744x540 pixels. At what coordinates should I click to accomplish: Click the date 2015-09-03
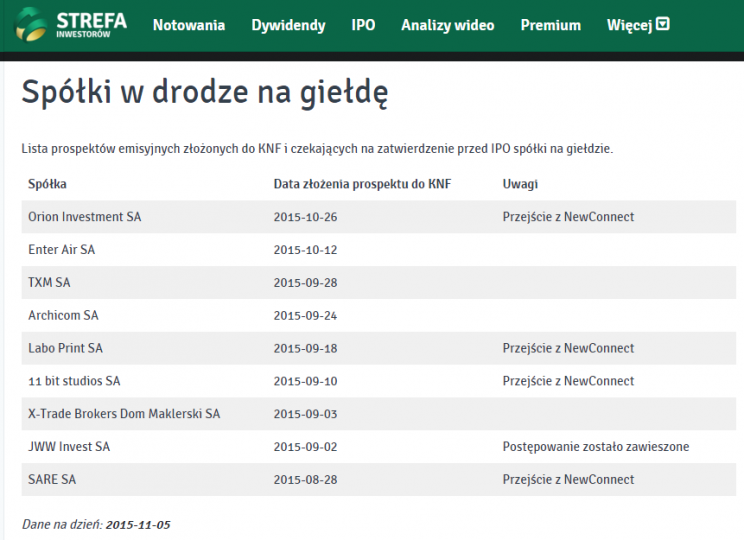point(306,414)
